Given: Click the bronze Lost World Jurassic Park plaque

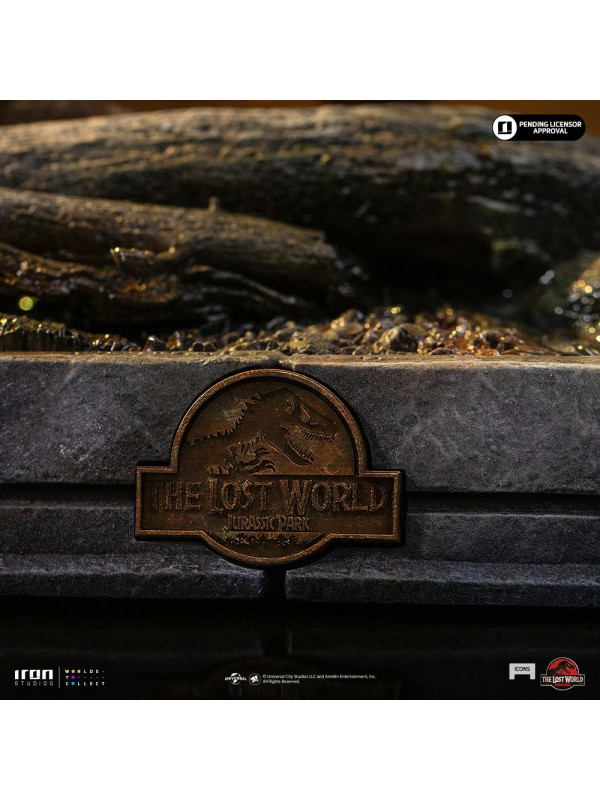Looking at the screenshot, I should [x=269, y=467].
